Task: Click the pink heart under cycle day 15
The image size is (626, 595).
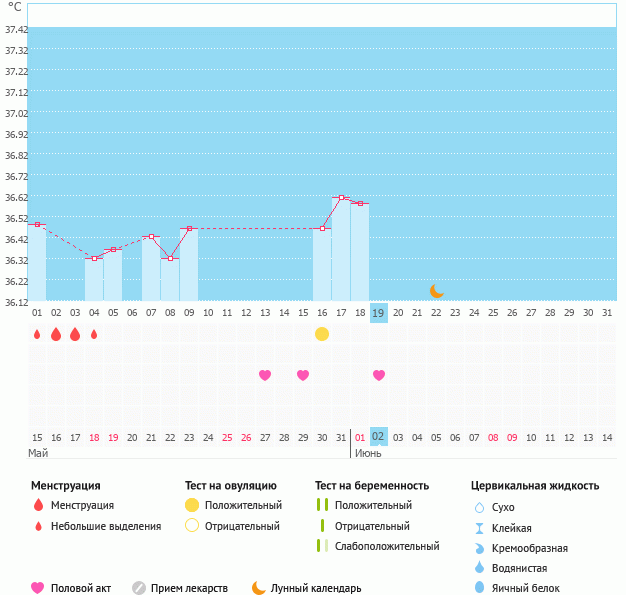Action: [303, 375]
